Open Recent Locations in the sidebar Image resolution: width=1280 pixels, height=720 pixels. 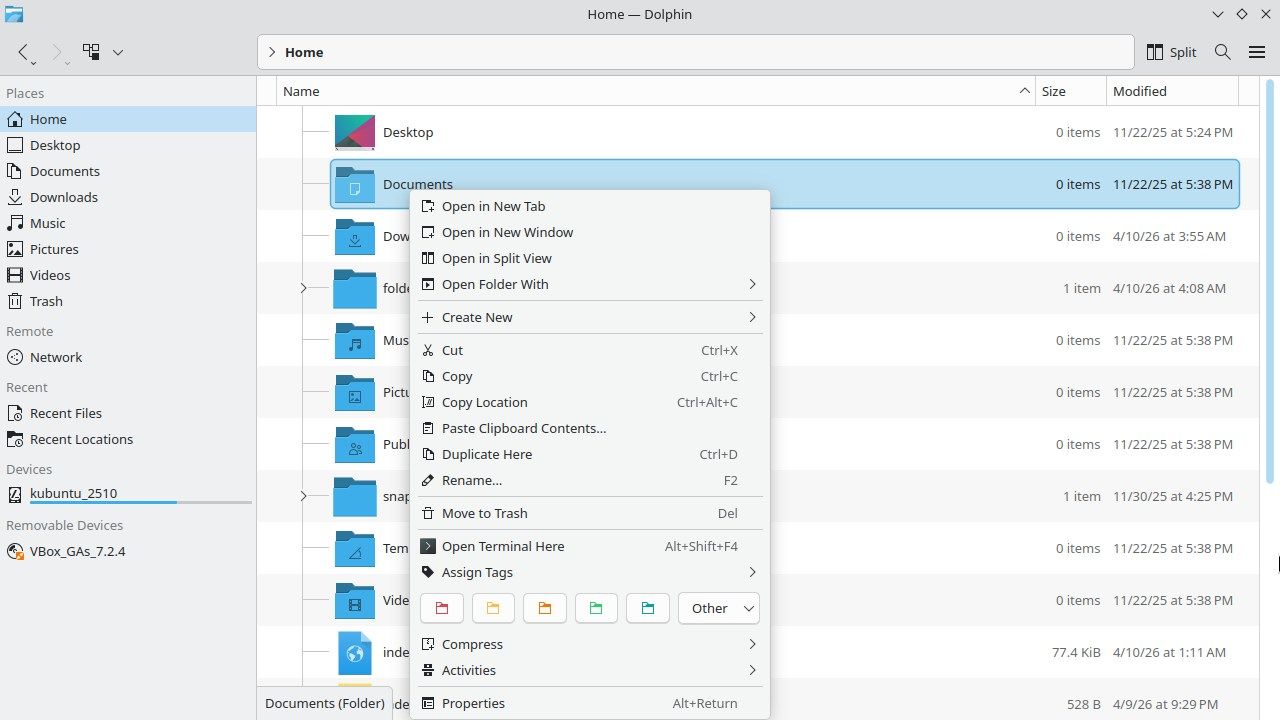[128, 439]
